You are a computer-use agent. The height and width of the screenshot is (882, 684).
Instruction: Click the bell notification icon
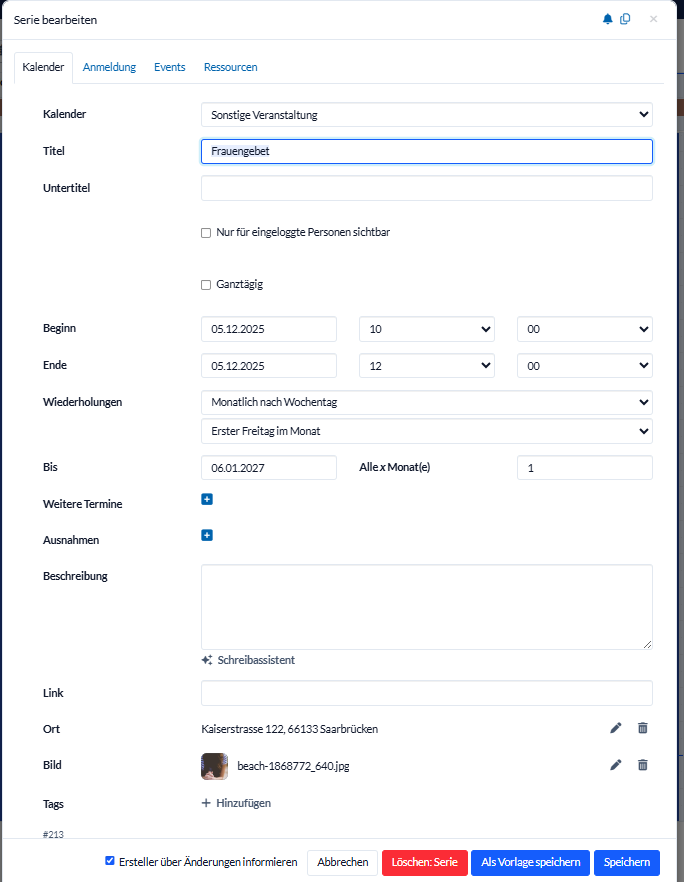click(607, 19)
